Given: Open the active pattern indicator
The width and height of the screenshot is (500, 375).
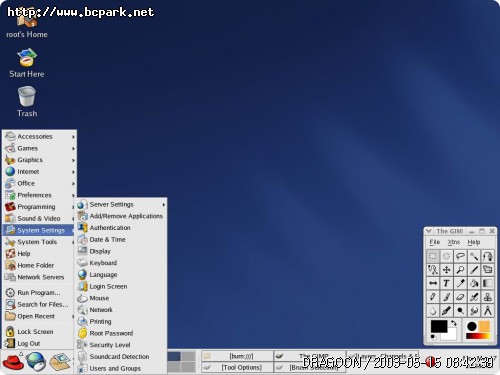Looking at the screenshot, I should click(484, 326).
